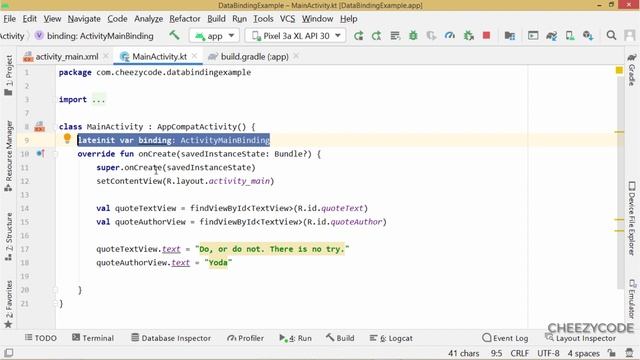Open the Run tool window
This screenshot has width=640, height=360.
coord(296,338)
